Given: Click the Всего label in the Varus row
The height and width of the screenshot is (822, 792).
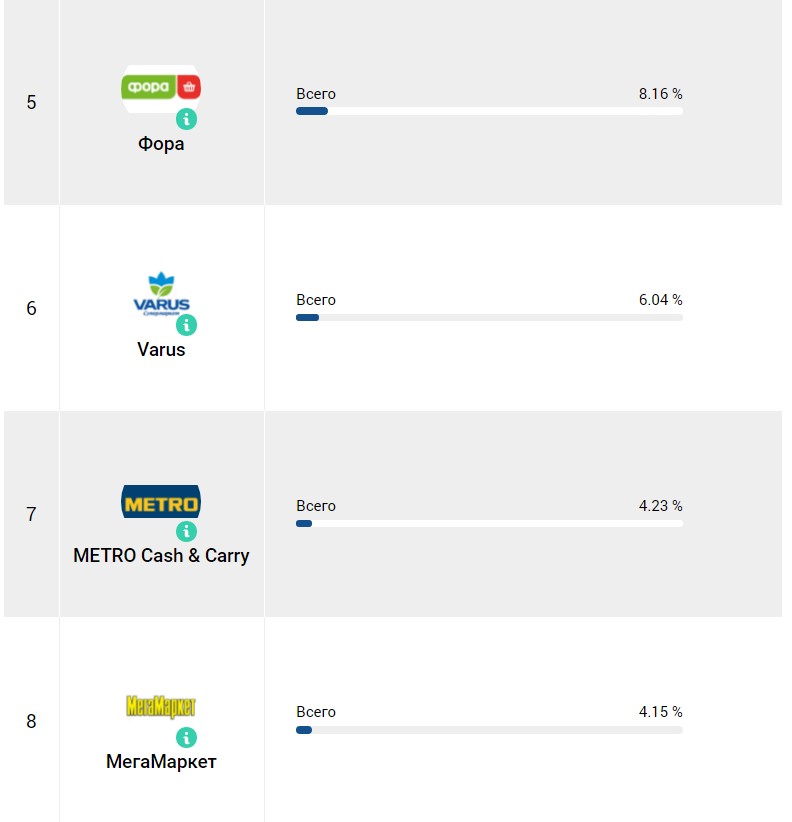Looking at the screenshot, I should (x=316, y=300).
